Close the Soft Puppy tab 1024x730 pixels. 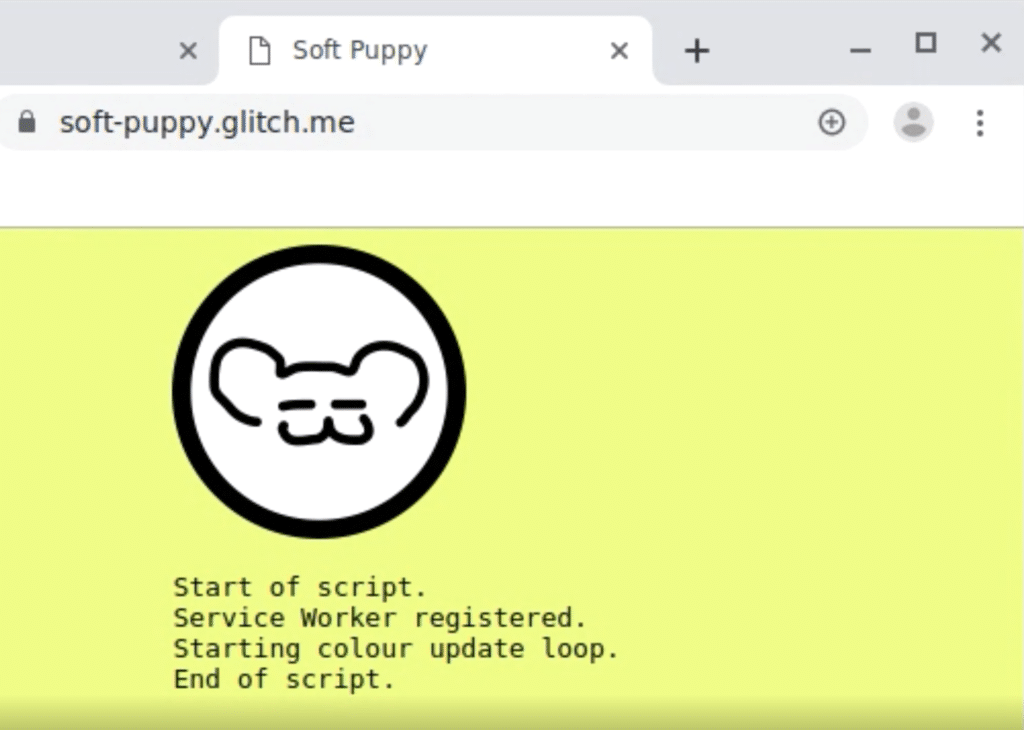620,51
